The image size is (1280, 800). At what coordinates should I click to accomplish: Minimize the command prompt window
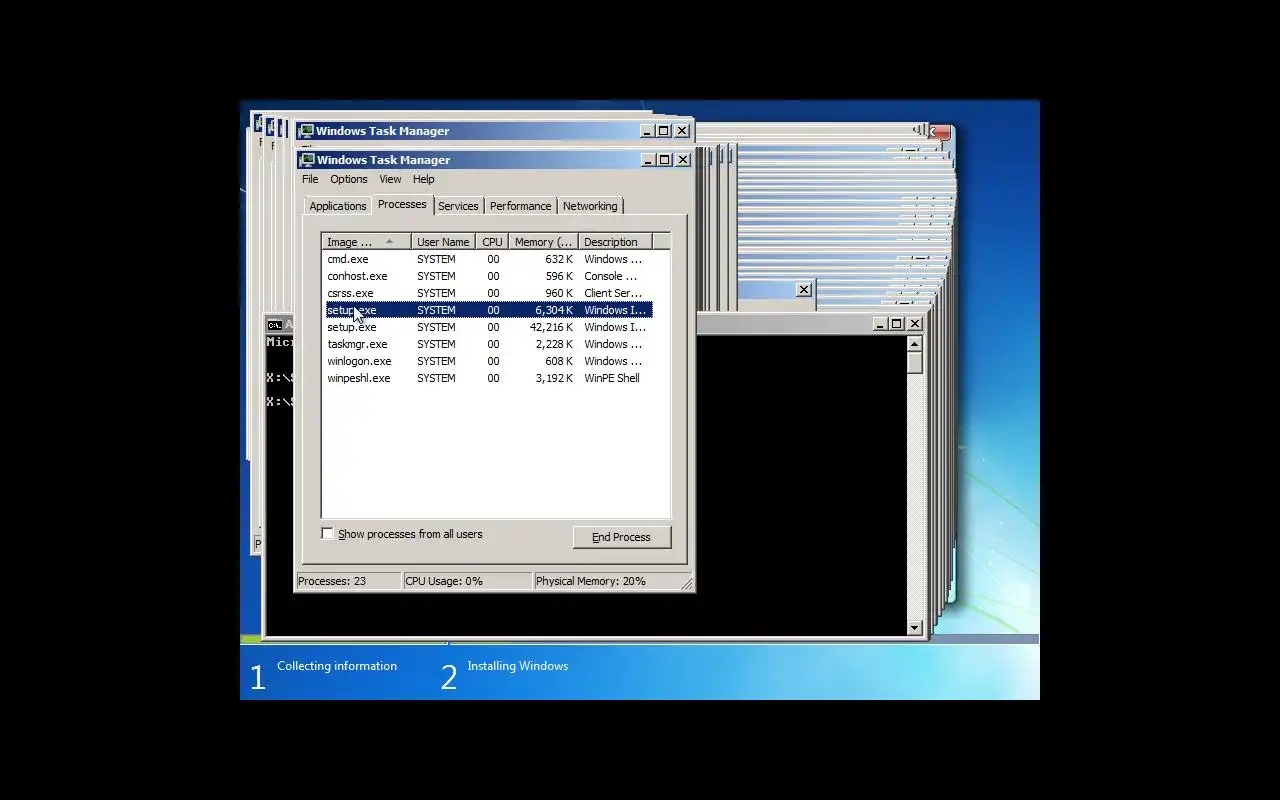click(880, 324)
